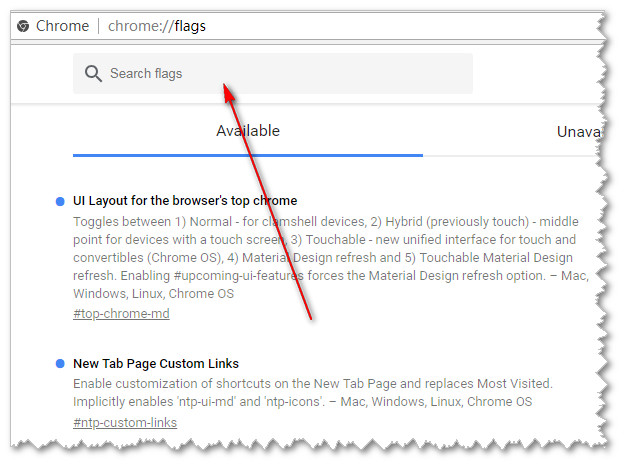625x467 pixels.
Task: Focus the Search flags input field
Action: click(x=280, y=74)
